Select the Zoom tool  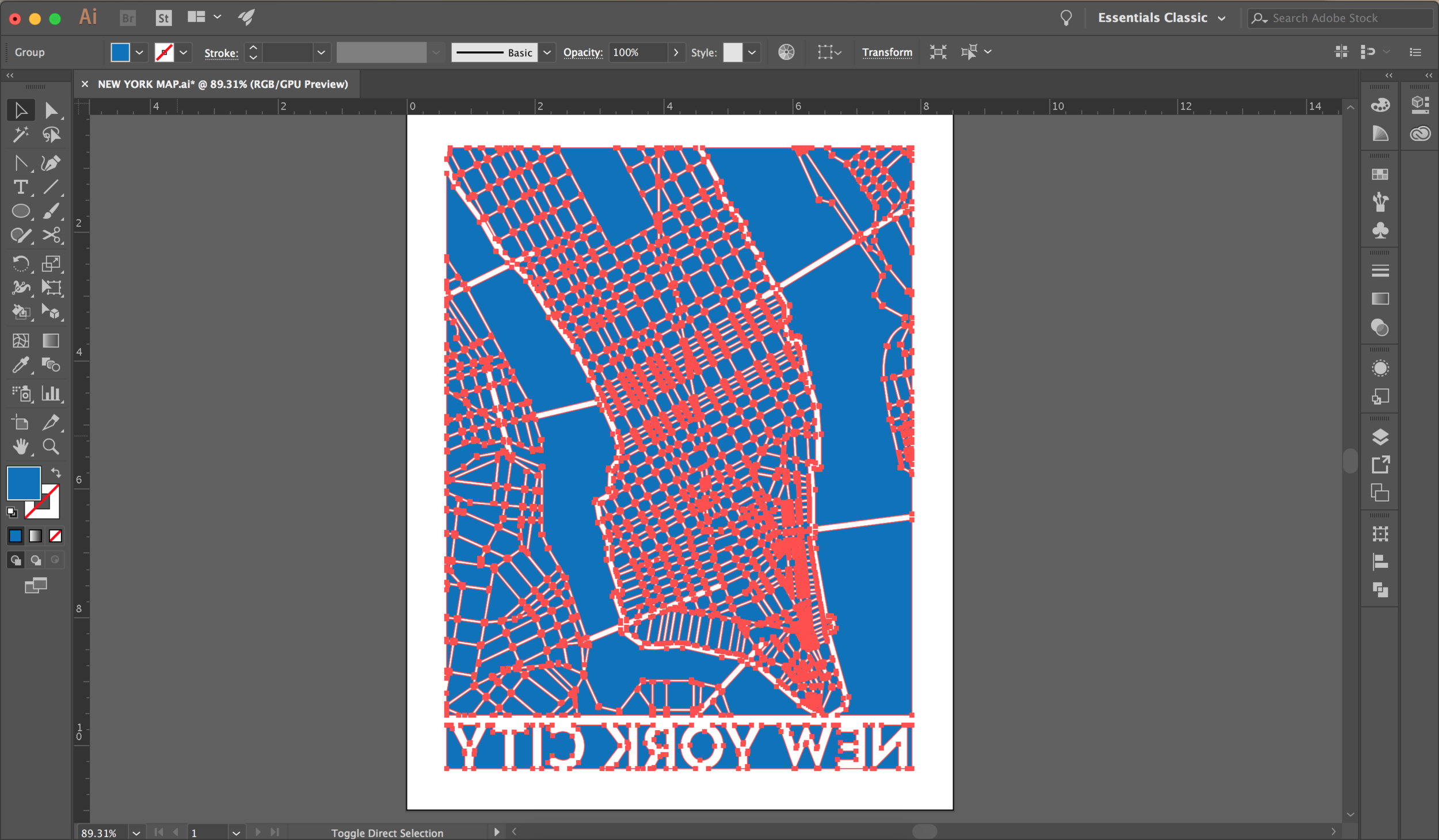coord(51,446)
